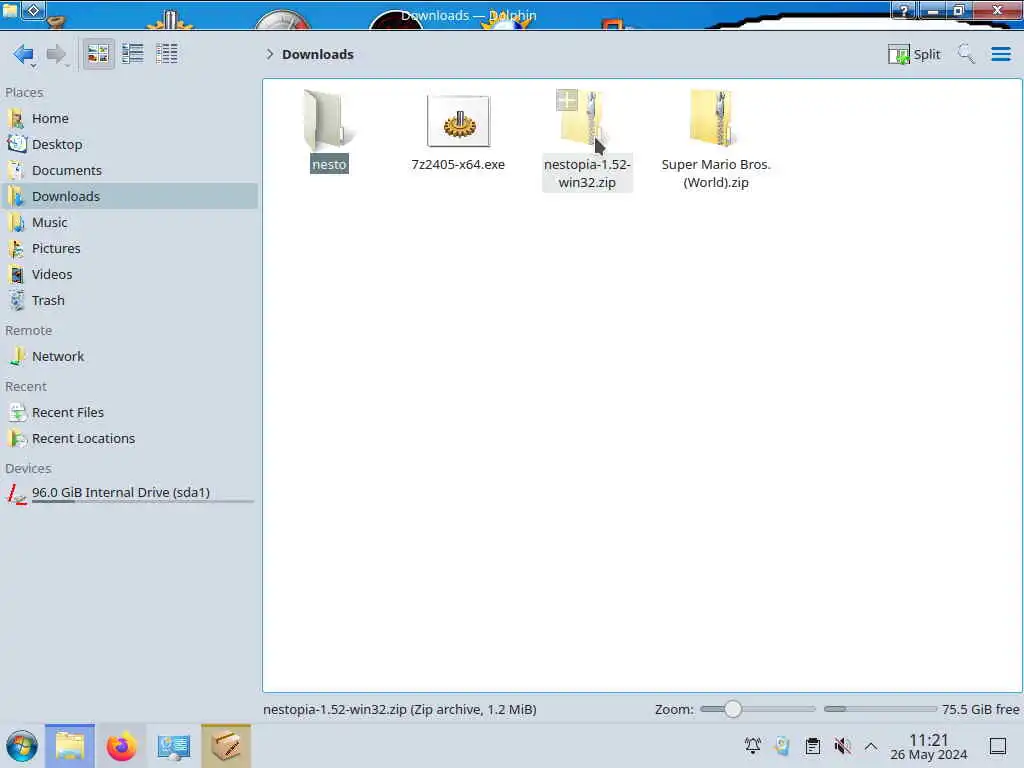Viewport: 1024px width, 768px height.
Task: Click the Devices section header
Action: pyautogui.click(x=28, y=468)
